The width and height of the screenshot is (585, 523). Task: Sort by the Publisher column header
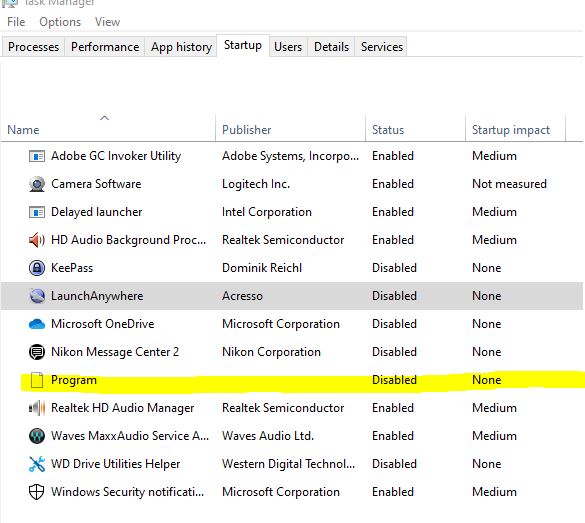click(x=290, y=129)
